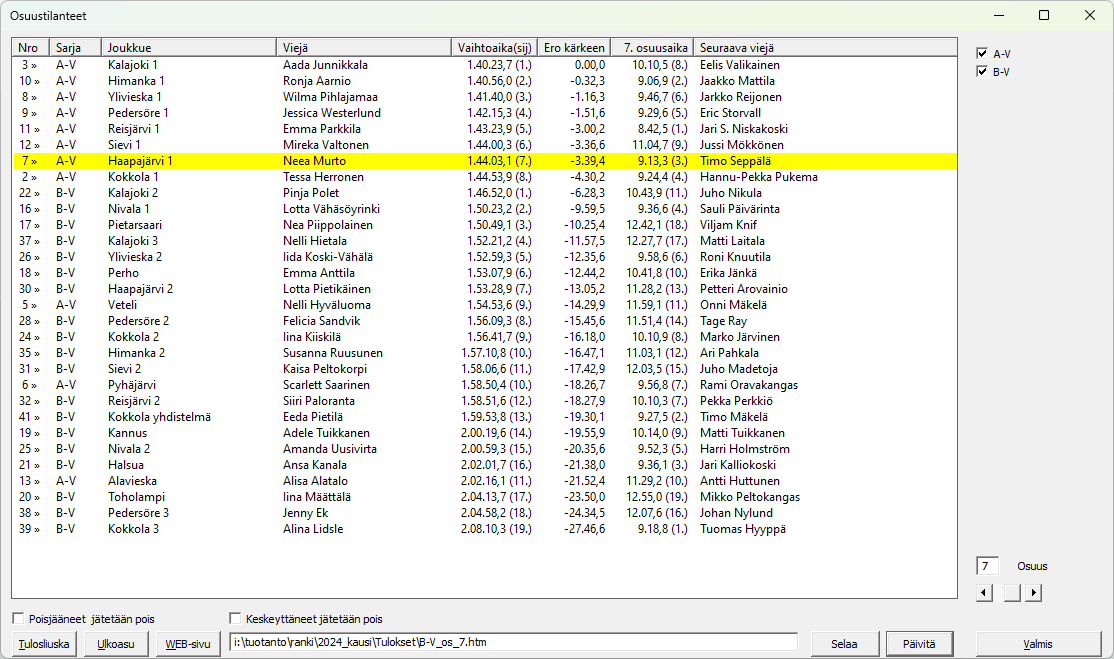Sort by Vaihtoaika(sij) column header
The height and width of the screenshot is (659, 1114).
tap(493, 47)
